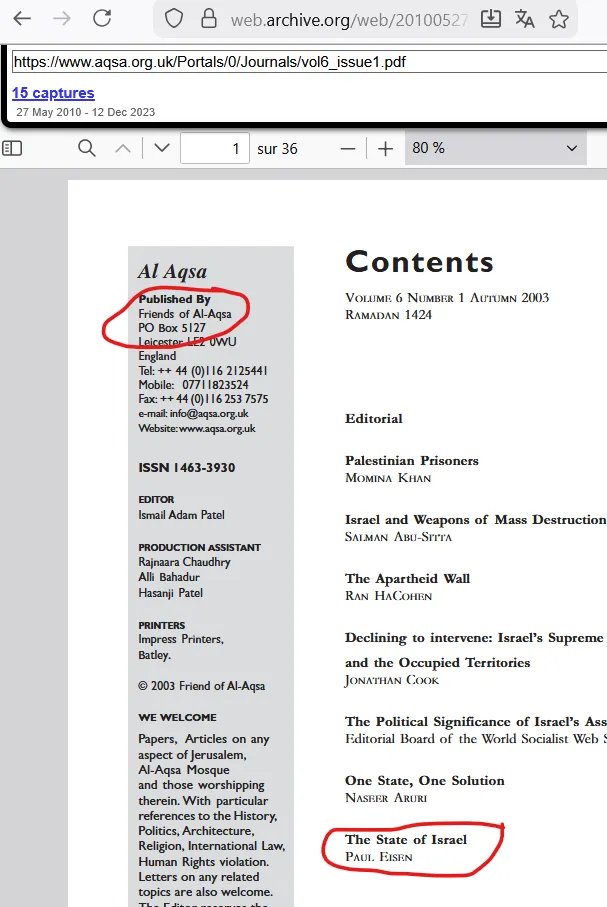Click the 'Editorial' contents entry
This screenshot has width=607, height=907.
click(374, 418)
